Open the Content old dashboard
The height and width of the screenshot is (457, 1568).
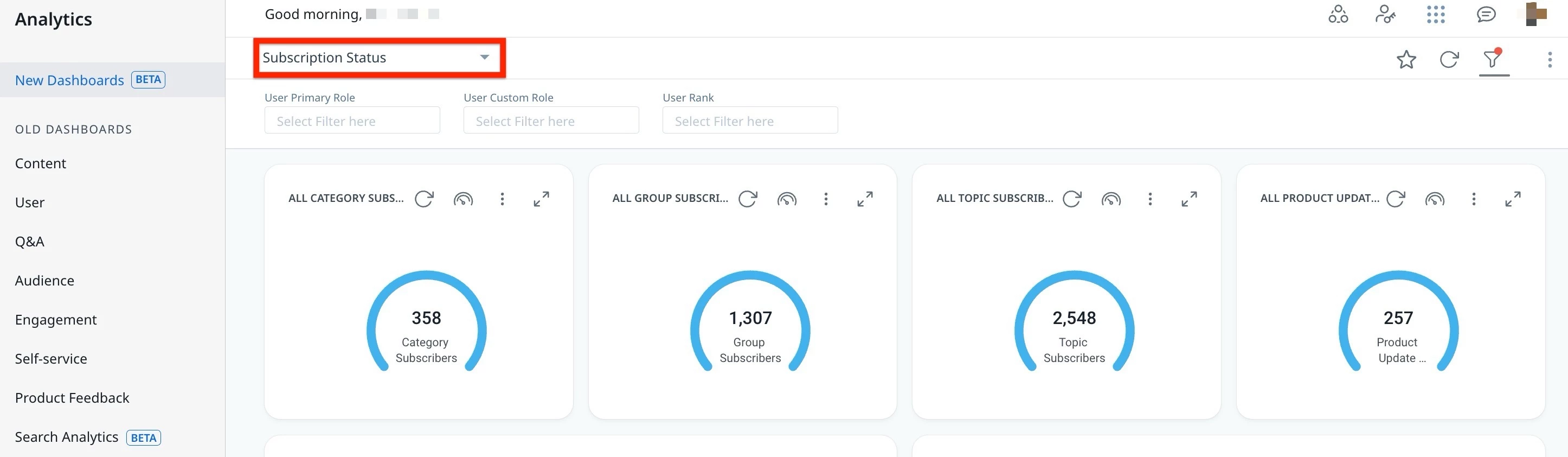tap(41, 163)
